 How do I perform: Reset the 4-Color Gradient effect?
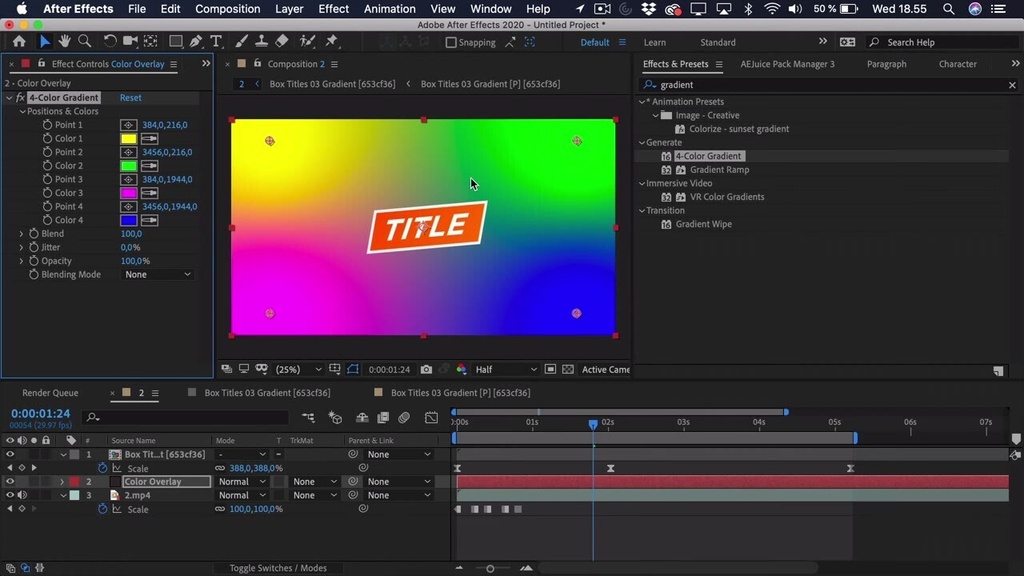131,97
